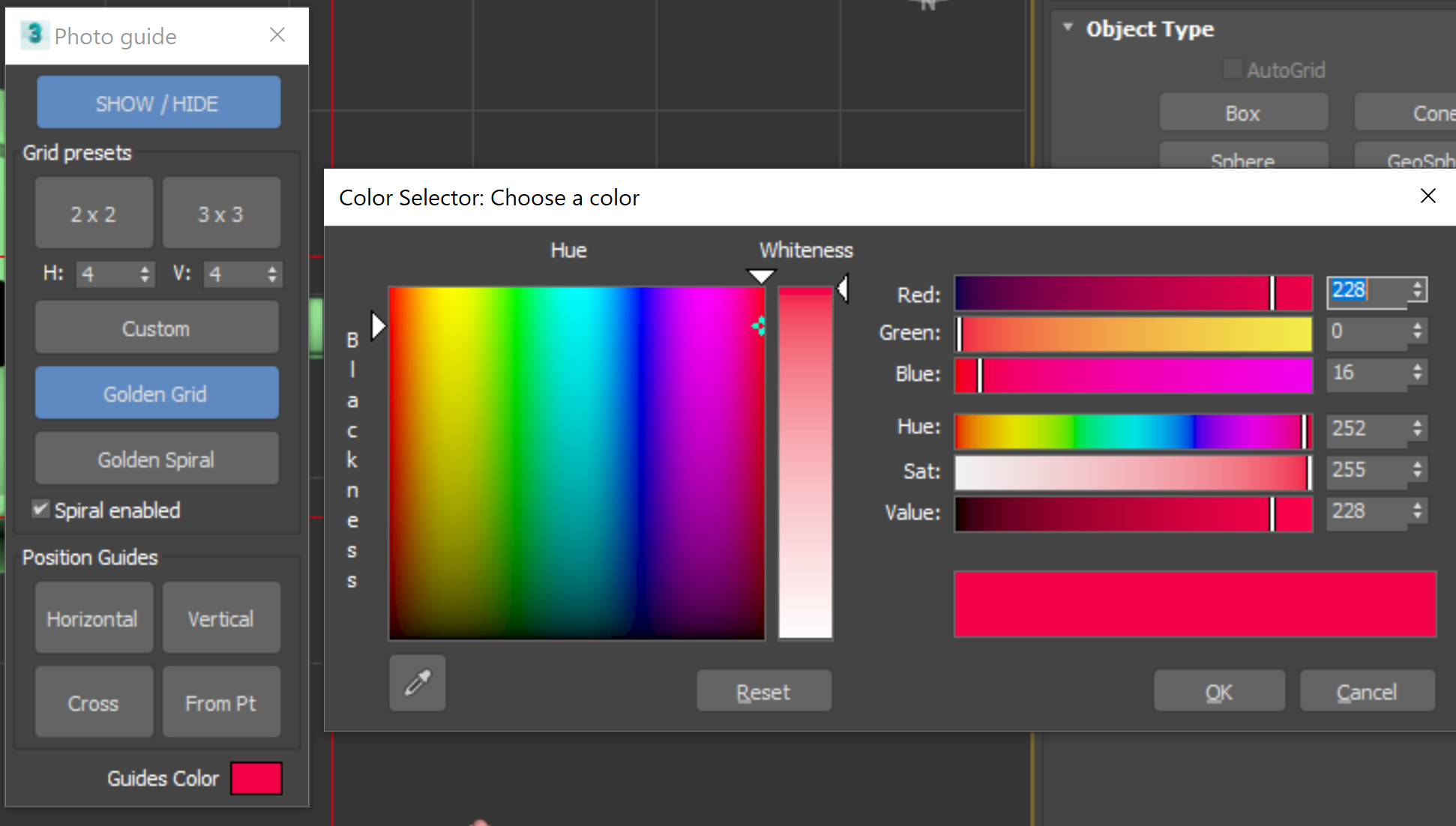Collapse the Object Type rollout
Screen dimensions: 1456x826
click(1068, 28)
